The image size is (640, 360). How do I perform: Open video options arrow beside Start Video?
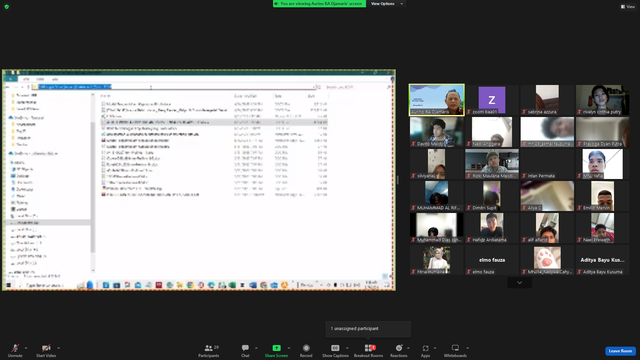tap(58, 348)
